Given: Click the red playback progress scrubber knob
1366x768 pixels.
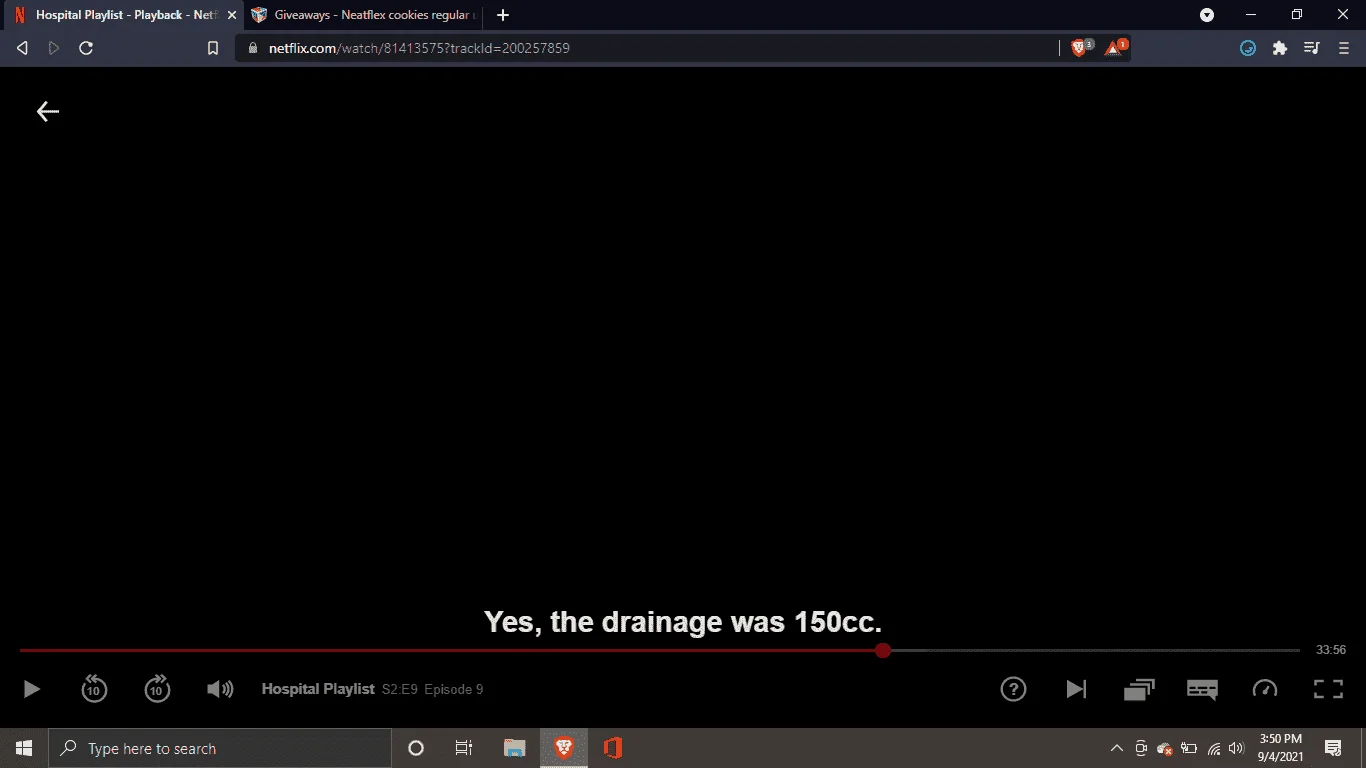Looking at the screenshot, I should click(883, 650).
